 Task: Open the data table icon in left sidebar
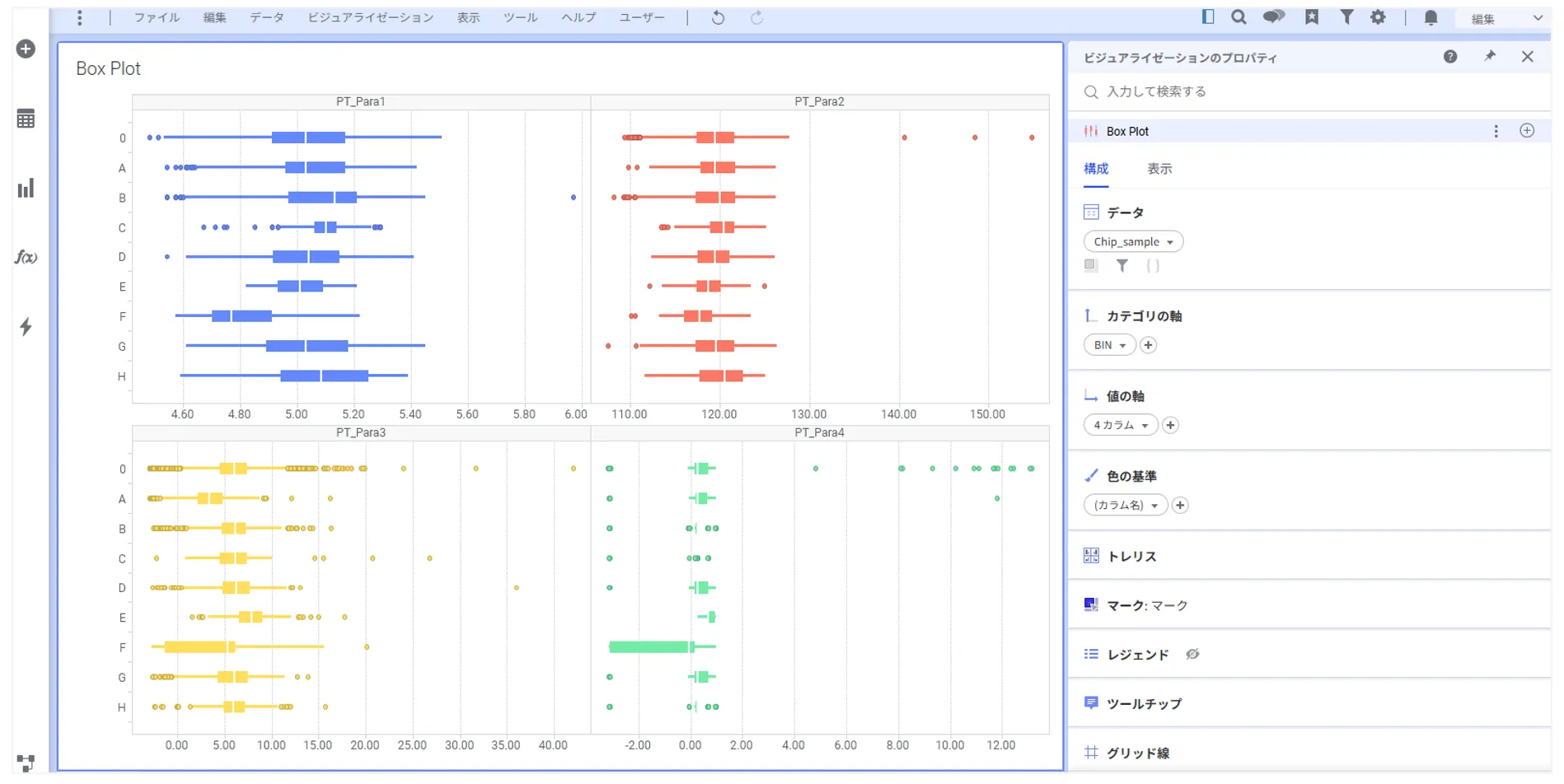tap(26, 119)
